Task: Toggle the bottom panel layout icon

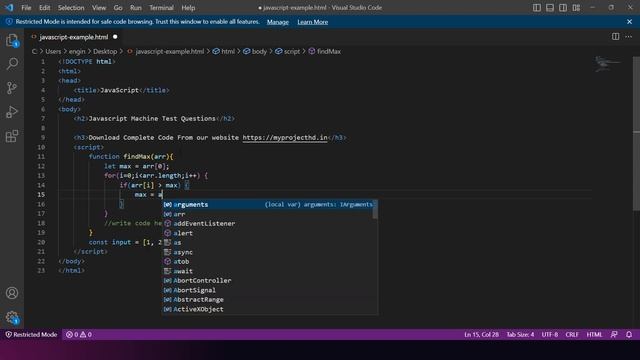Action: [550, 7]
